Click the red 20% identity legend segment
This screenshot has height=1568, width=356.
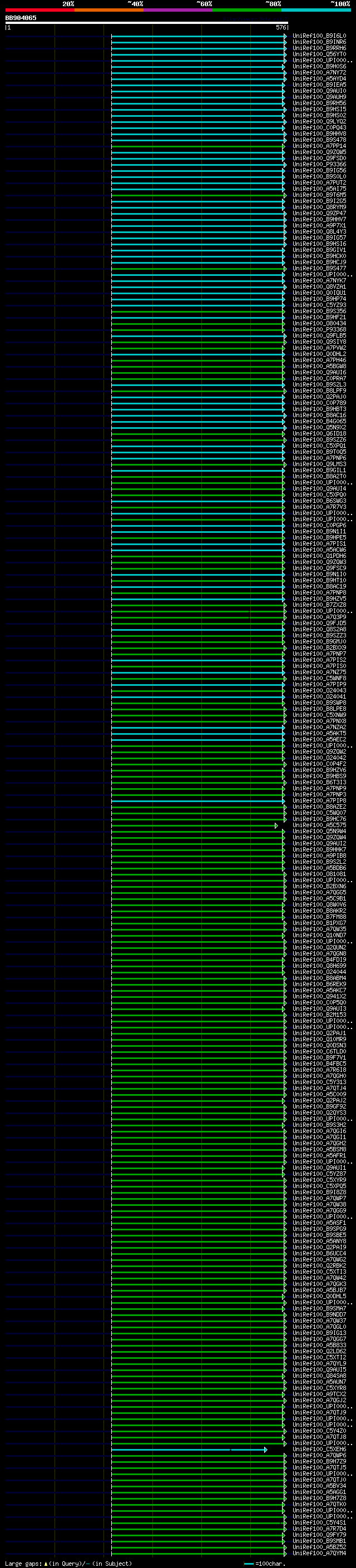click(x=39, y=10)
